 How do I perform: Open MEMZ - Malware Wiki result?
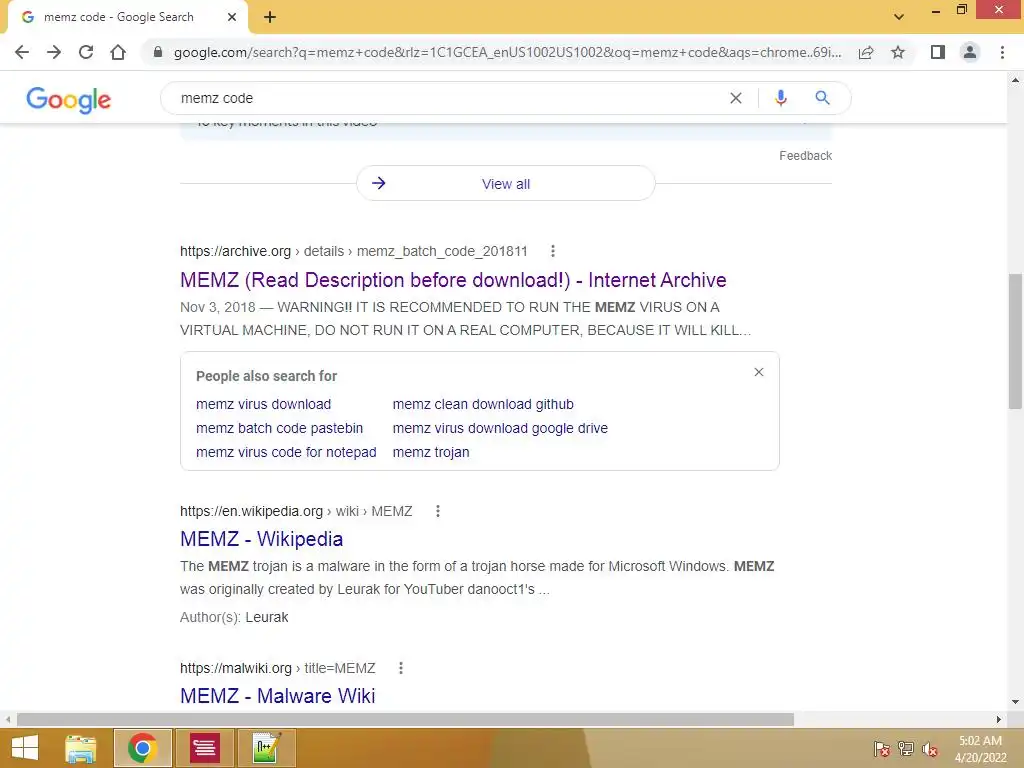point(278,696)
